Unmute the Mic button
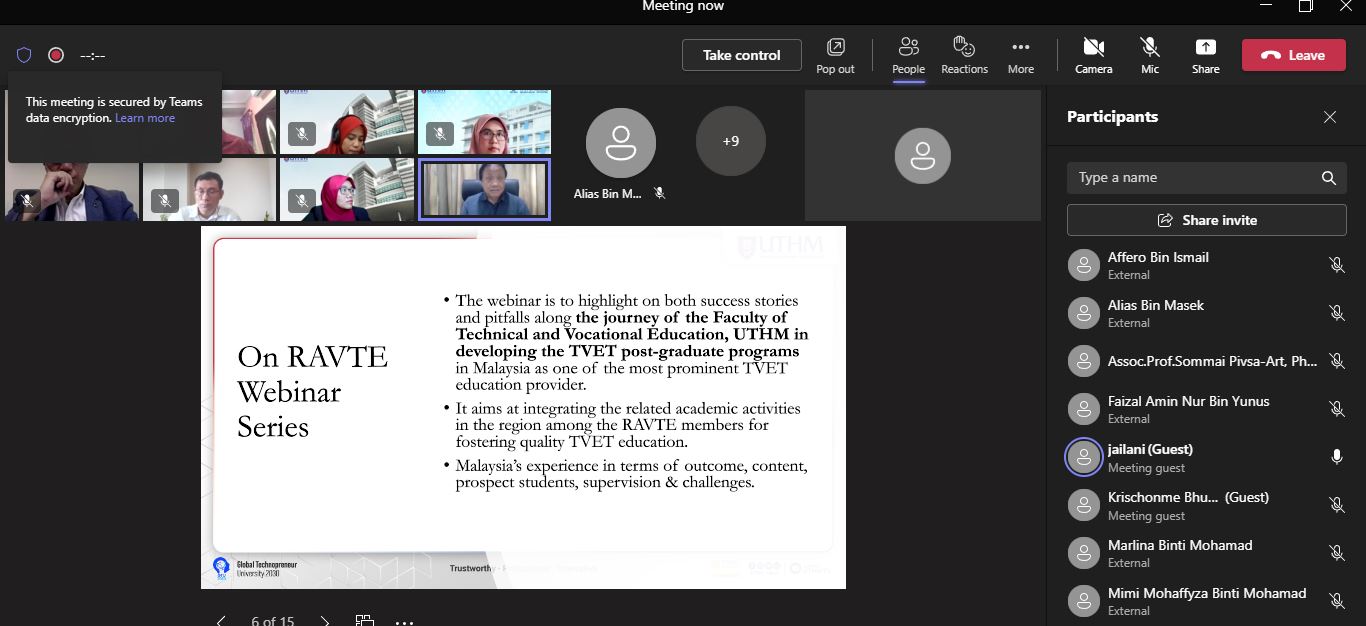The image size is (1366, 626). [1150, 56]
